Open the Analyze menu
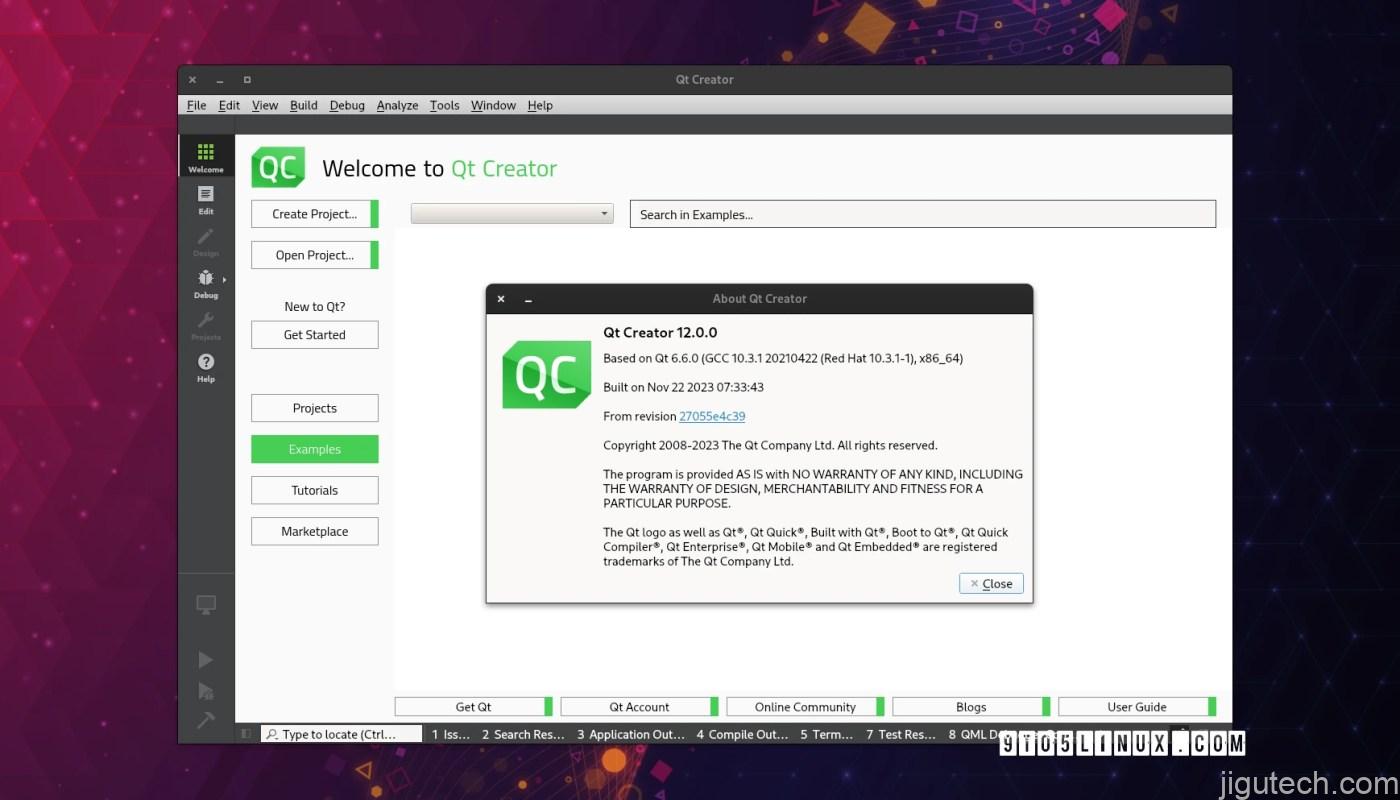This screenshot has height=800, width=1400. [x=397, y=105]
